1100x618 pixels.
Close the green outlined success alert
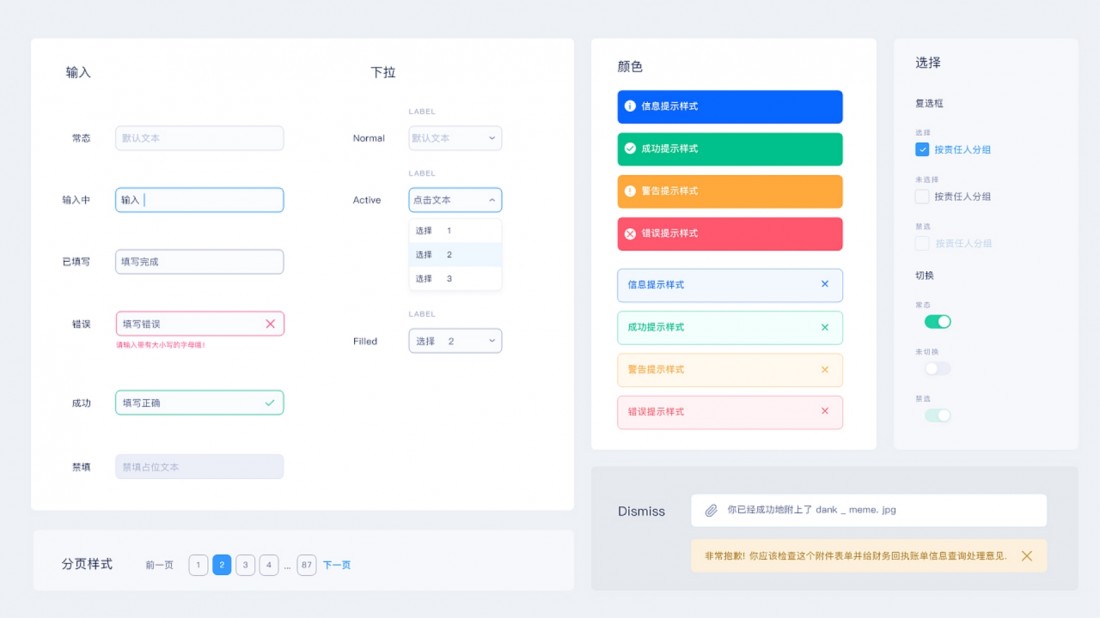click(825, 327)
